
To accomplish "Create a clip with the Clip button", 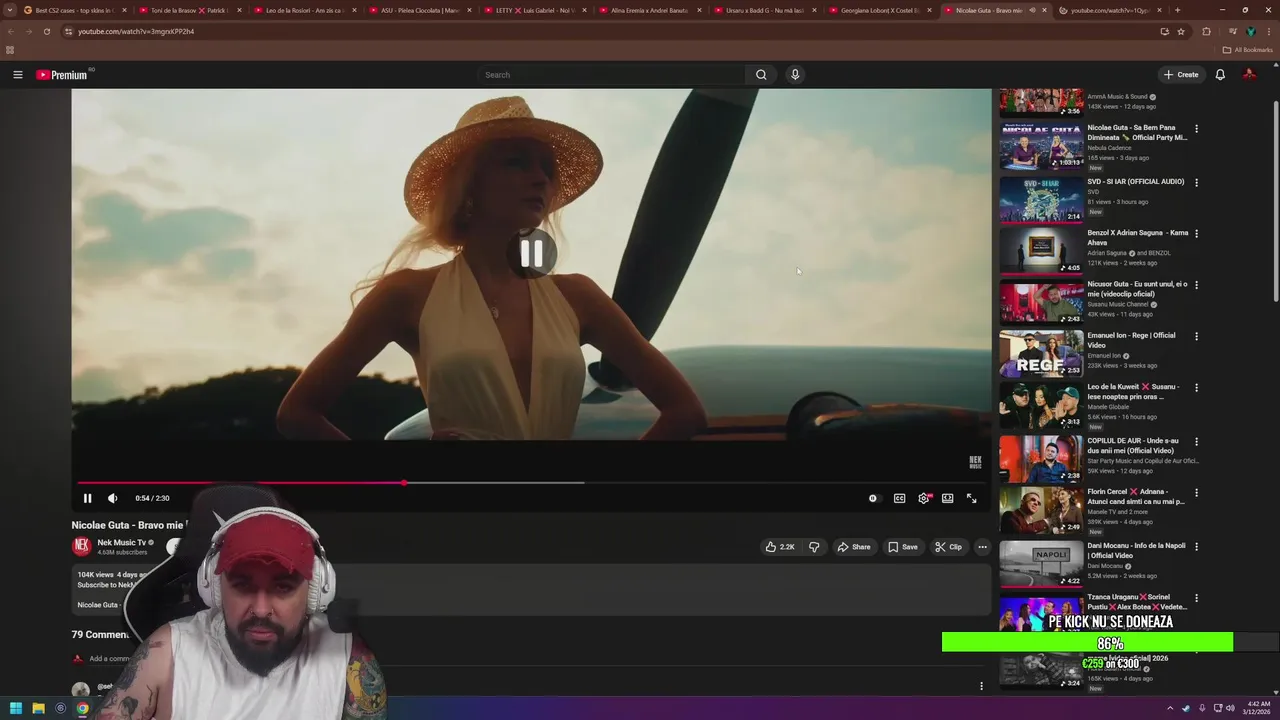I will pos(948,547).
